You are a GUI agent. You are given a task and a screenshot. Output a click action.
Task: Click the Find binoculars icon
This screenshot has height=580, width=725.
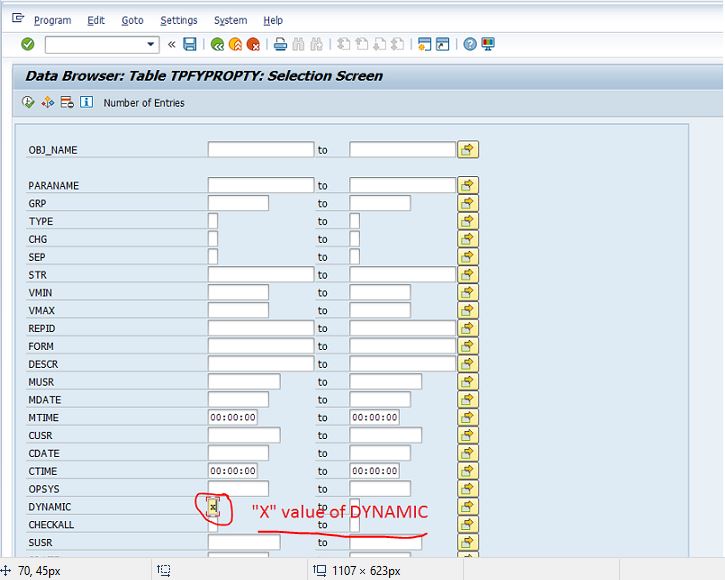click(x=299, y=44)
